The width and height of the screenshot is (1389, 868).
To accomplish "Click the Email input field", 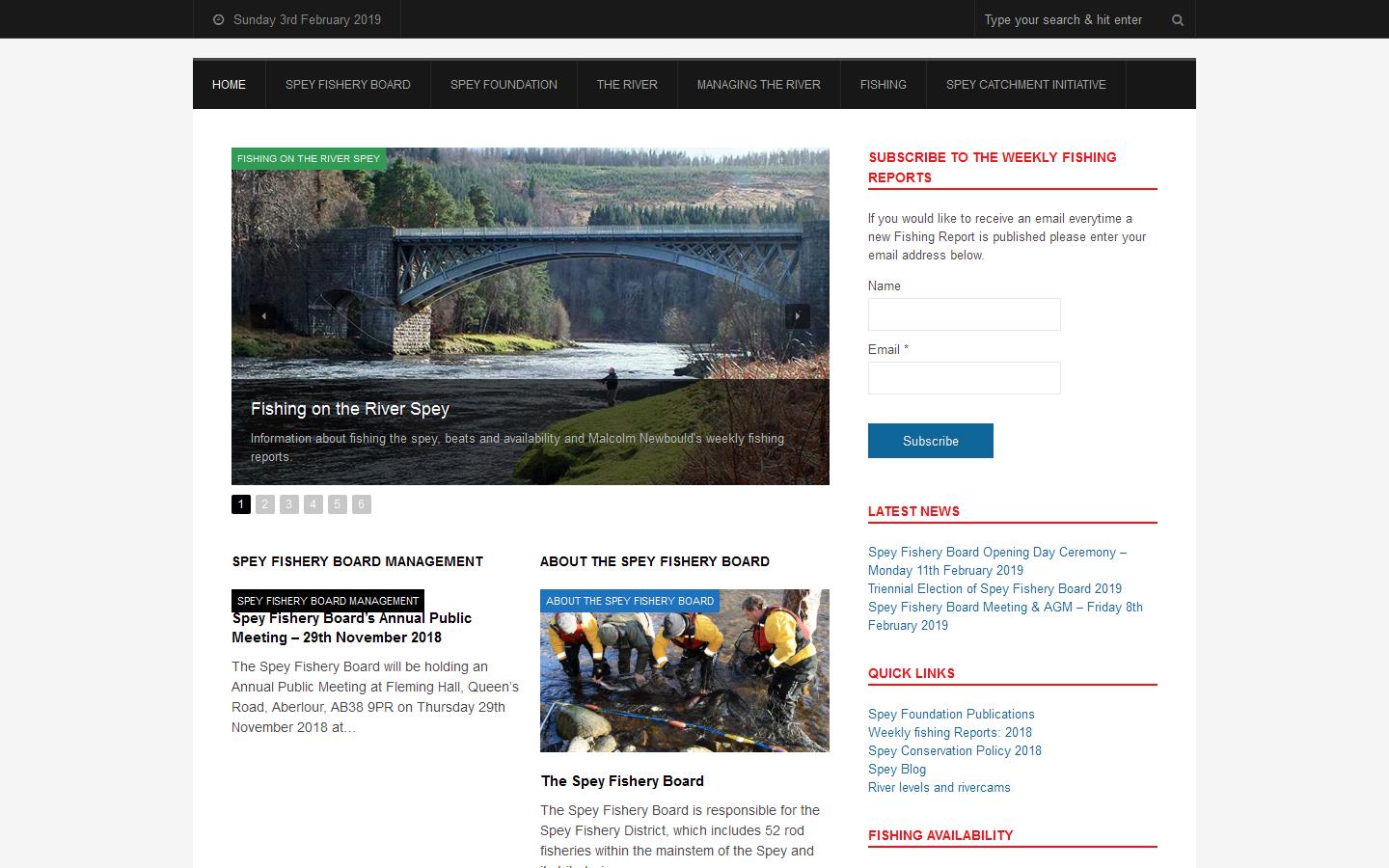I will point(964,377).
